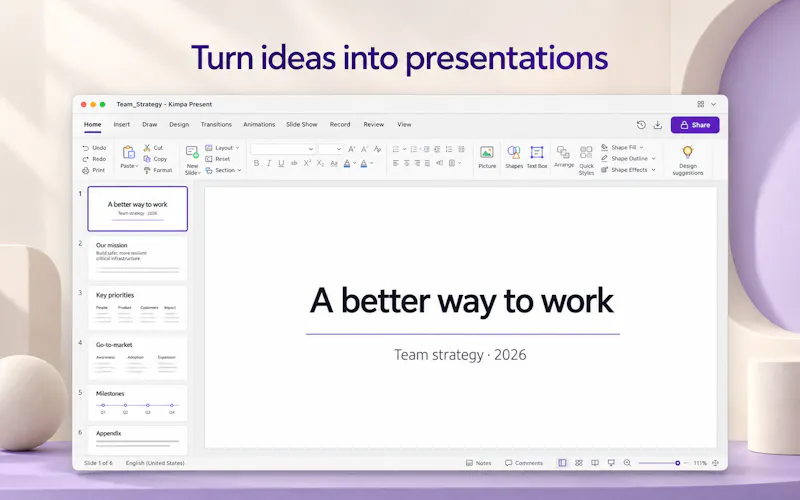Image resolution: width=800 pixels, height=500 pixels.
Task: Apply subscript formatting
Action: (x=320, y=163)
